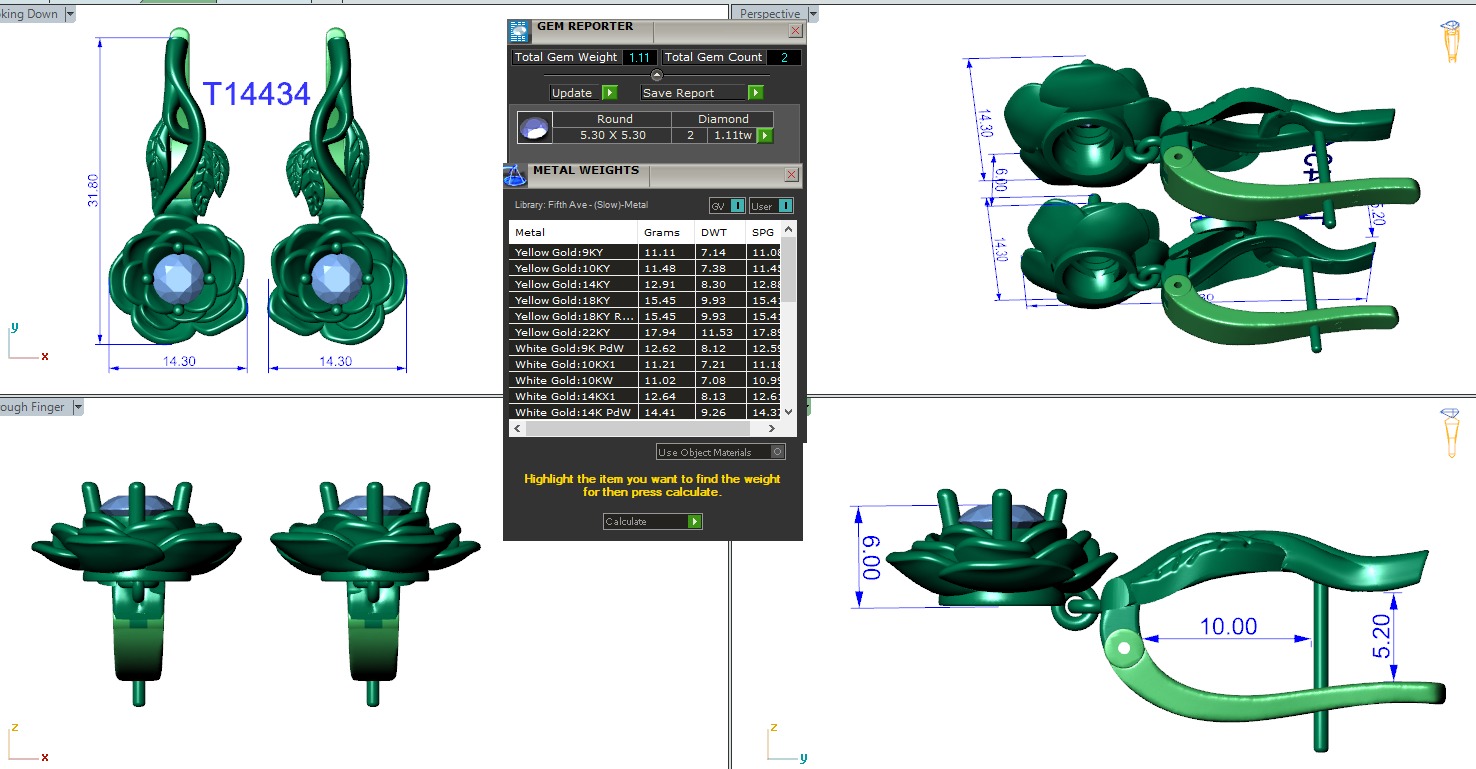Open the Looking Down viewport dropdown arrow
This screenshot has width=1476, height=769.
[69, 14]
